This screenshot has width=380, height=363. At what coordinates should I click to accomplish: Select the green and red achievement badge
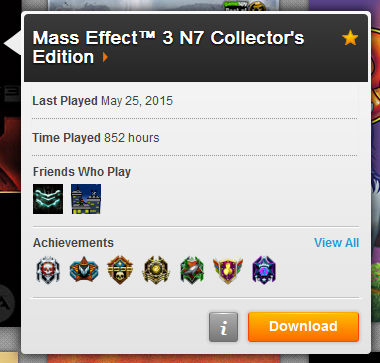[x=192, y=270]
